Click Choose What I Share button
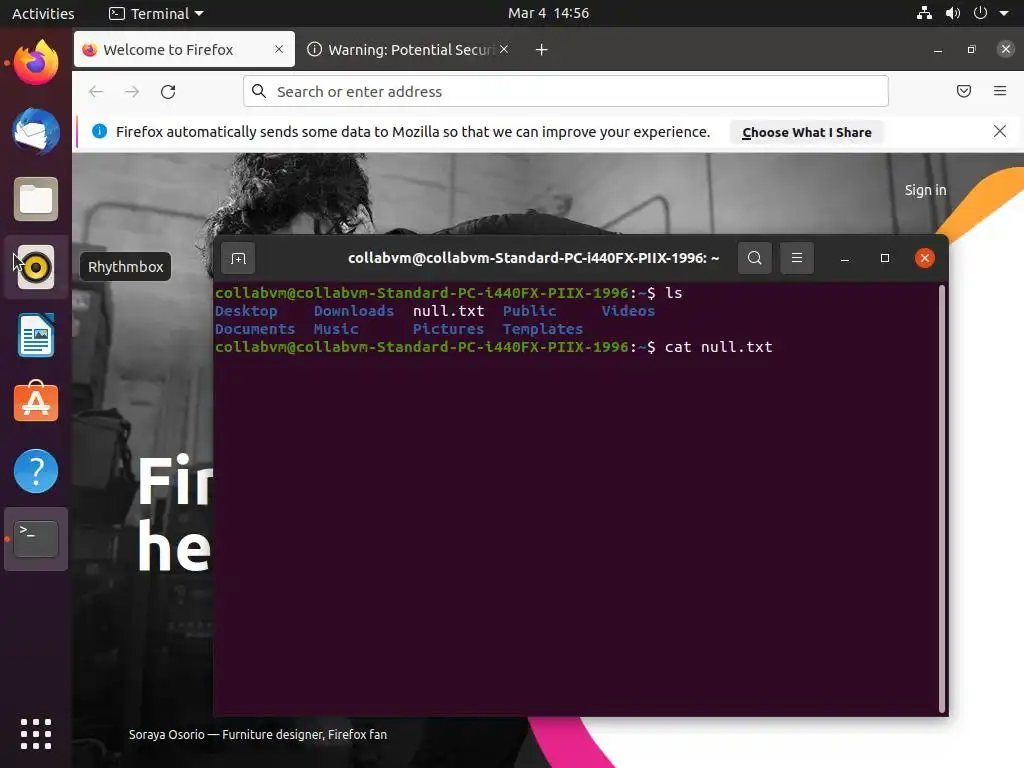Screen dimensions: 1024x768 click(x=807, y=132)
